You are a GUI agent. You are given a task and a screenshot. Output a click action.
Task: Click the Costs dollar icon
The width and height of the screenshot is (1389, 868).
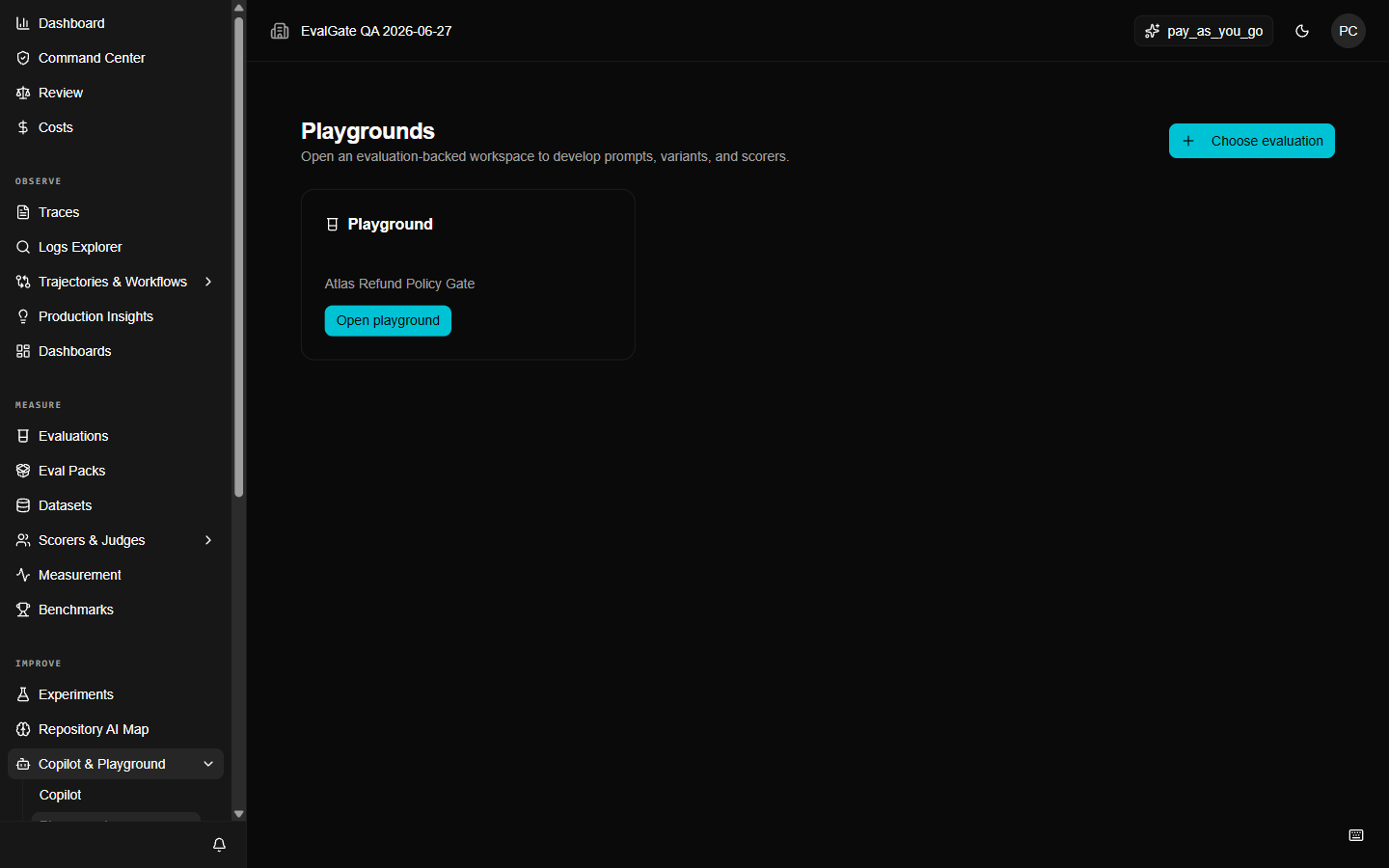tap(23, 127)
